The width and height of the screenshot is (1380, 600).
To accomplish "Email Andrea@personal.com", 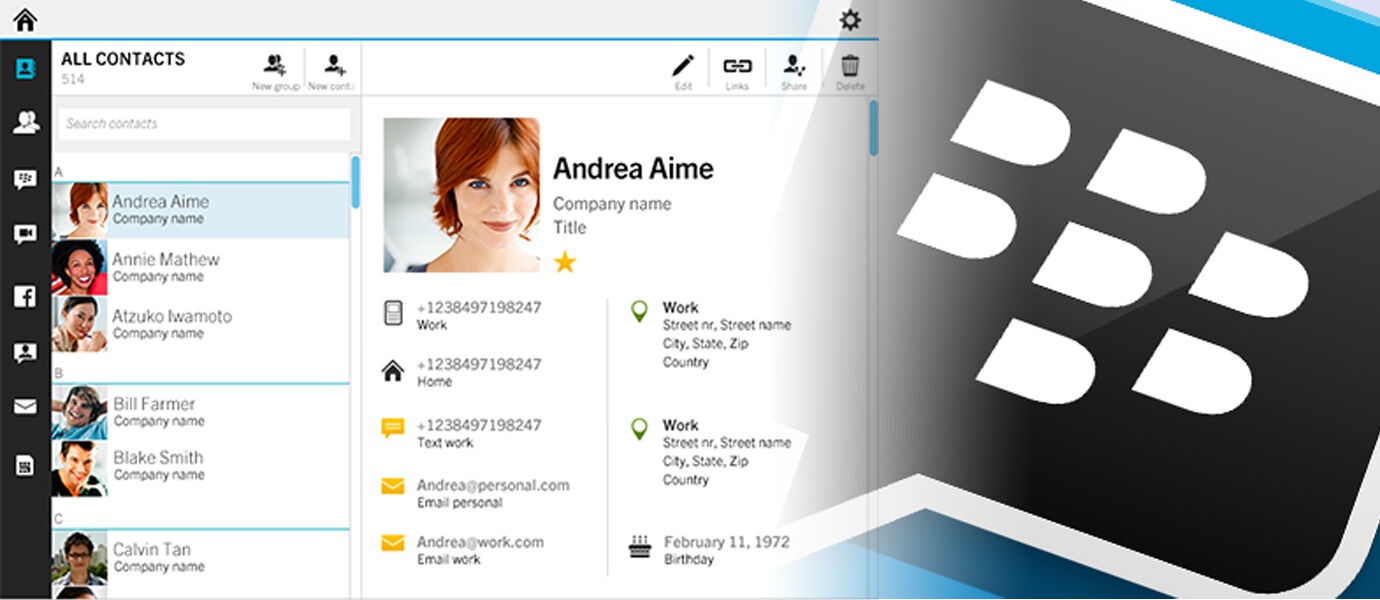I will click(x=493, y=485).
